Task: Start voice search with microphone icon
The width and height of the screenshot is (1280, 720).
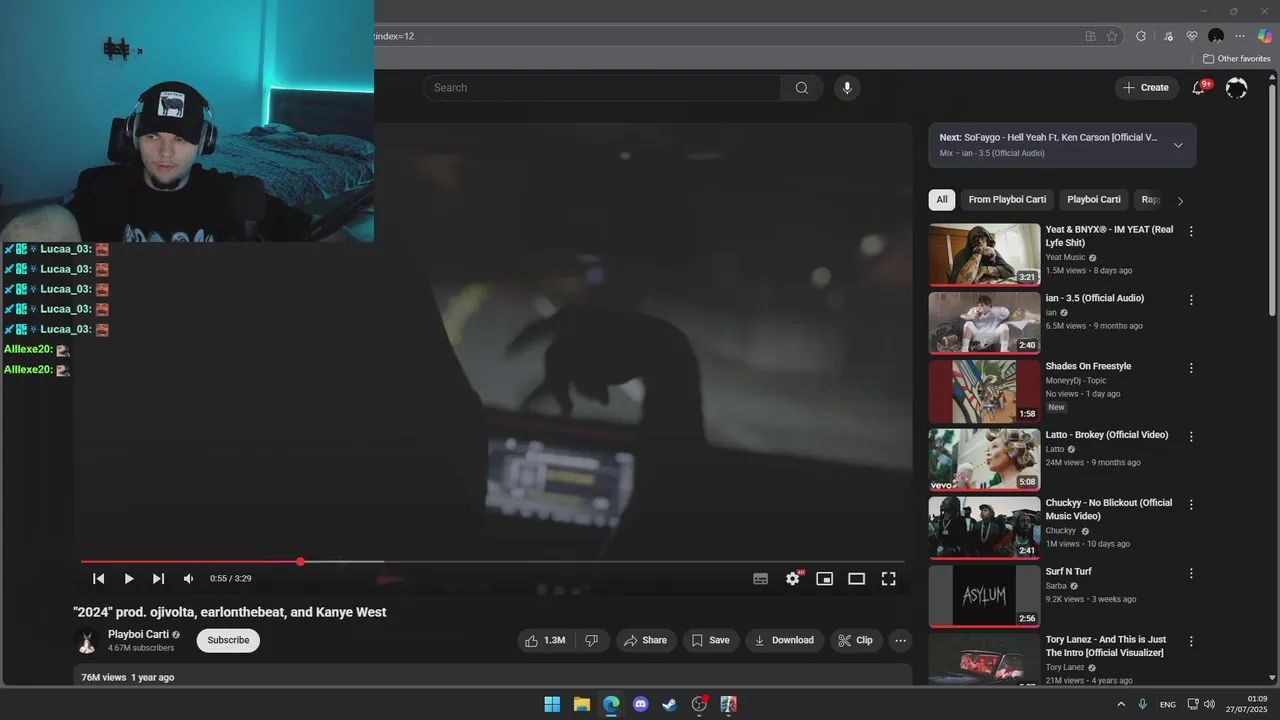Action: tap(847, 88)
